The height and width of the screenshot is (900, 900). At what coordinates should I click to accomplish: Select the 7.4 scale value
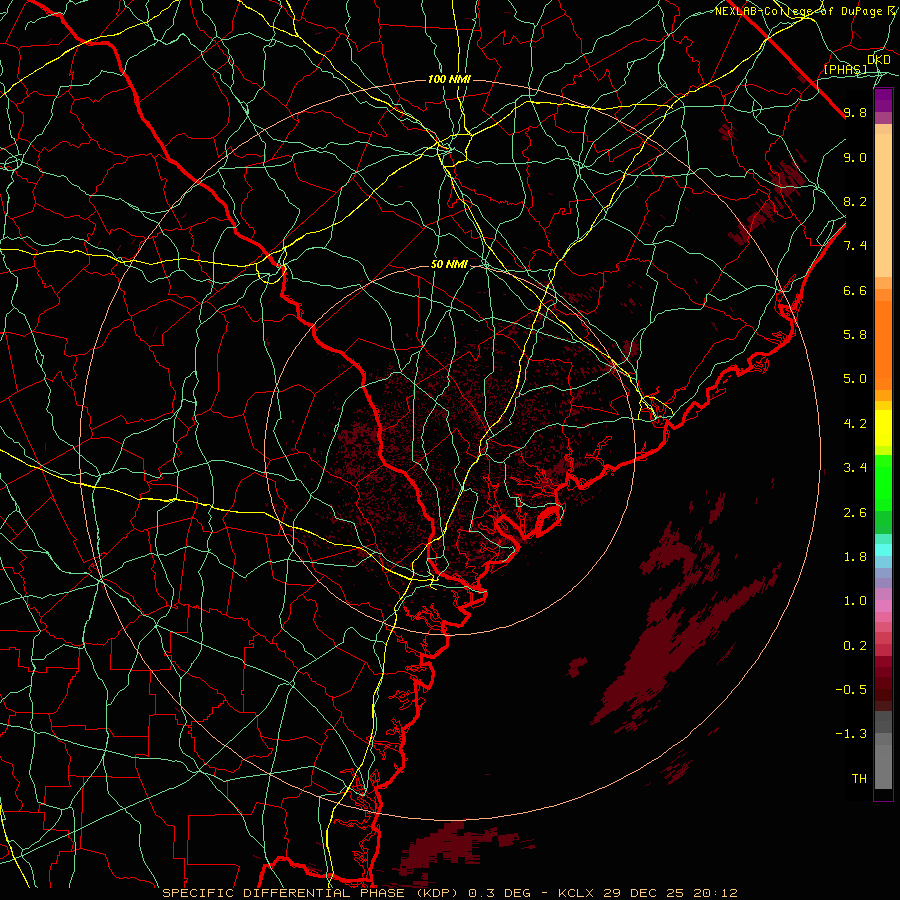[x=855, y=246]
